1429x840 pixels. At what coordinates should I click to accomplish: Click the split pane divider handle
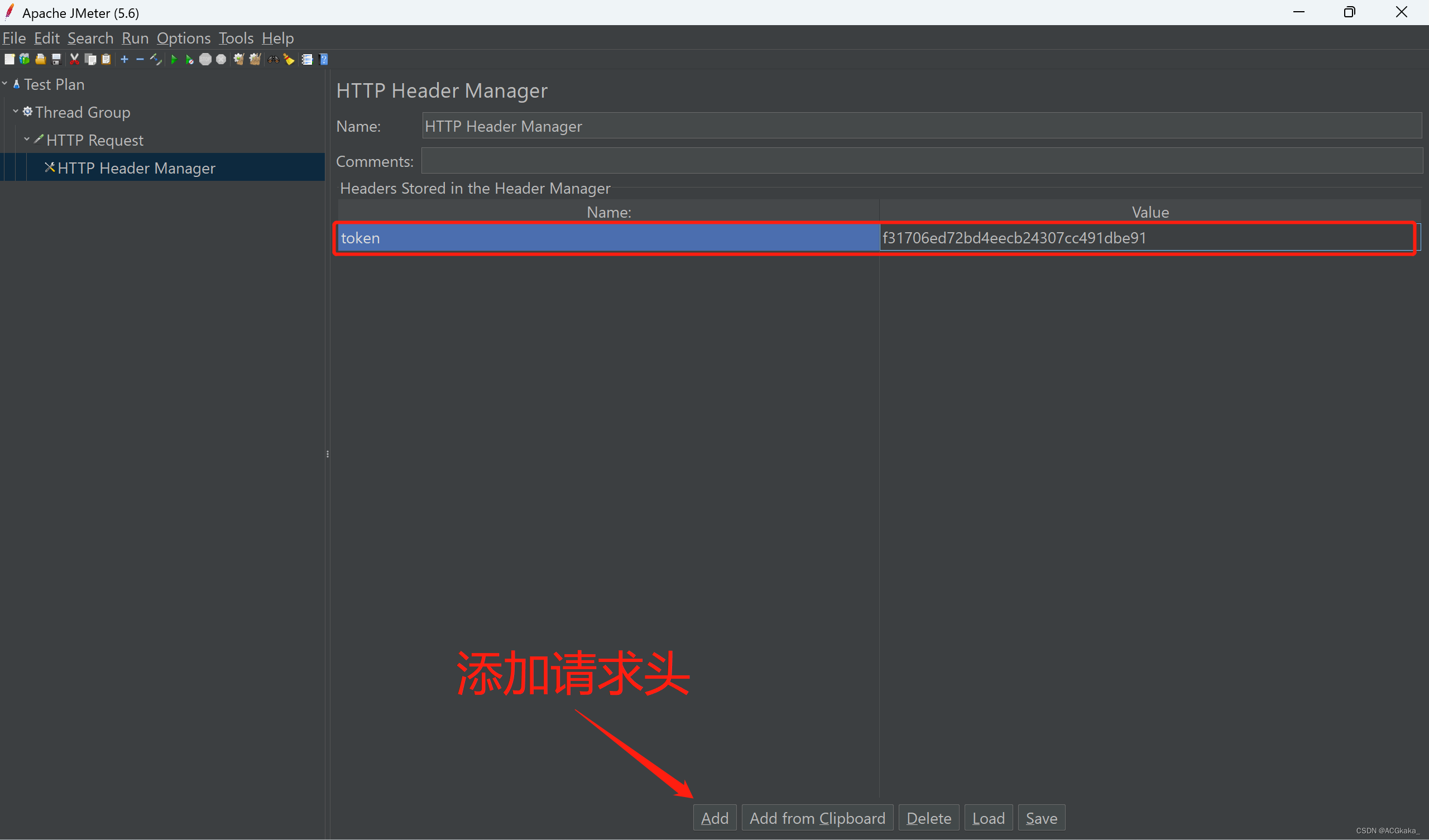tap(328, 454)
